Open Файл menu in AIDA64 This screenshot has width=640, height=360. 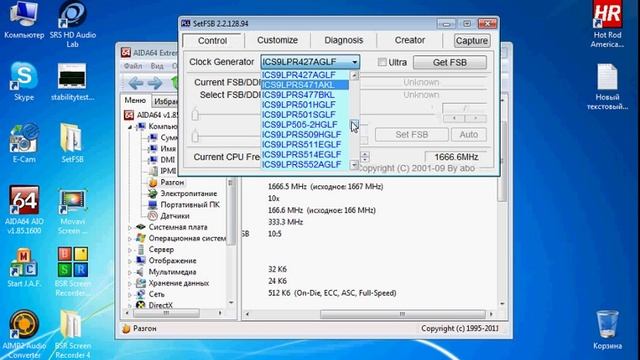[x=133, y=66]
